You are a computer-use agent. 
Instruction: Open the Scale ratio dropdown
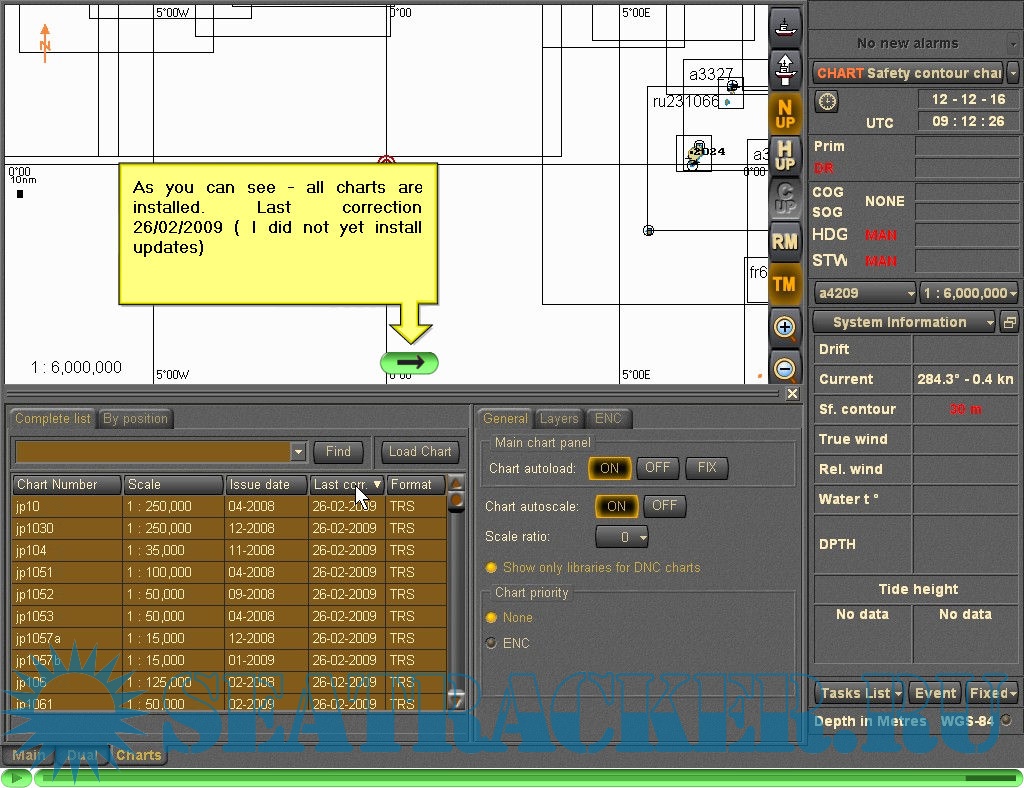point(622,537)
